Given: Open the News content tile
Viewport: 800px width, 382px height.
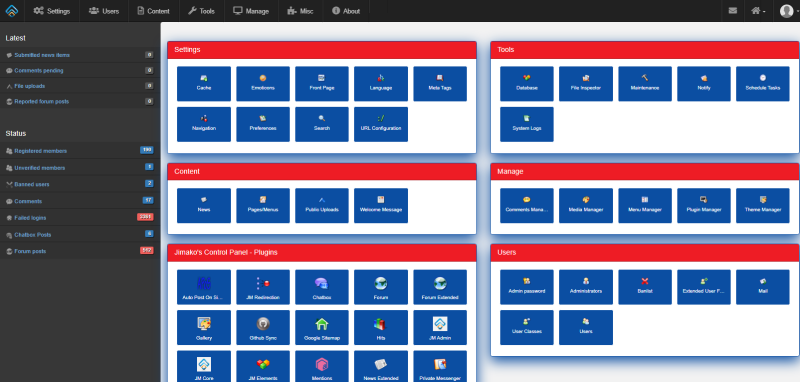Looking at the screenshot, I should coord(204,206).
